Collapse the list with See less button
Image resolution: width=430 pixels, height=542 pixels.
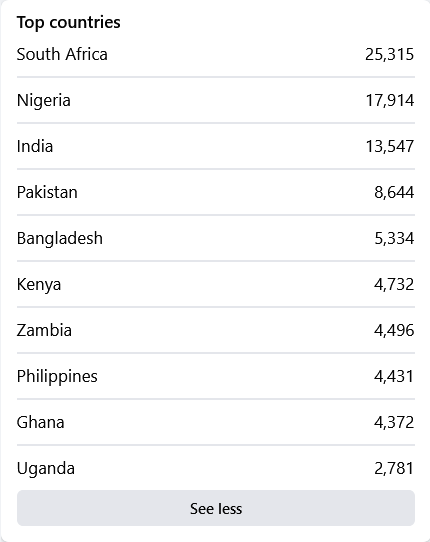[x=216, y=508]
